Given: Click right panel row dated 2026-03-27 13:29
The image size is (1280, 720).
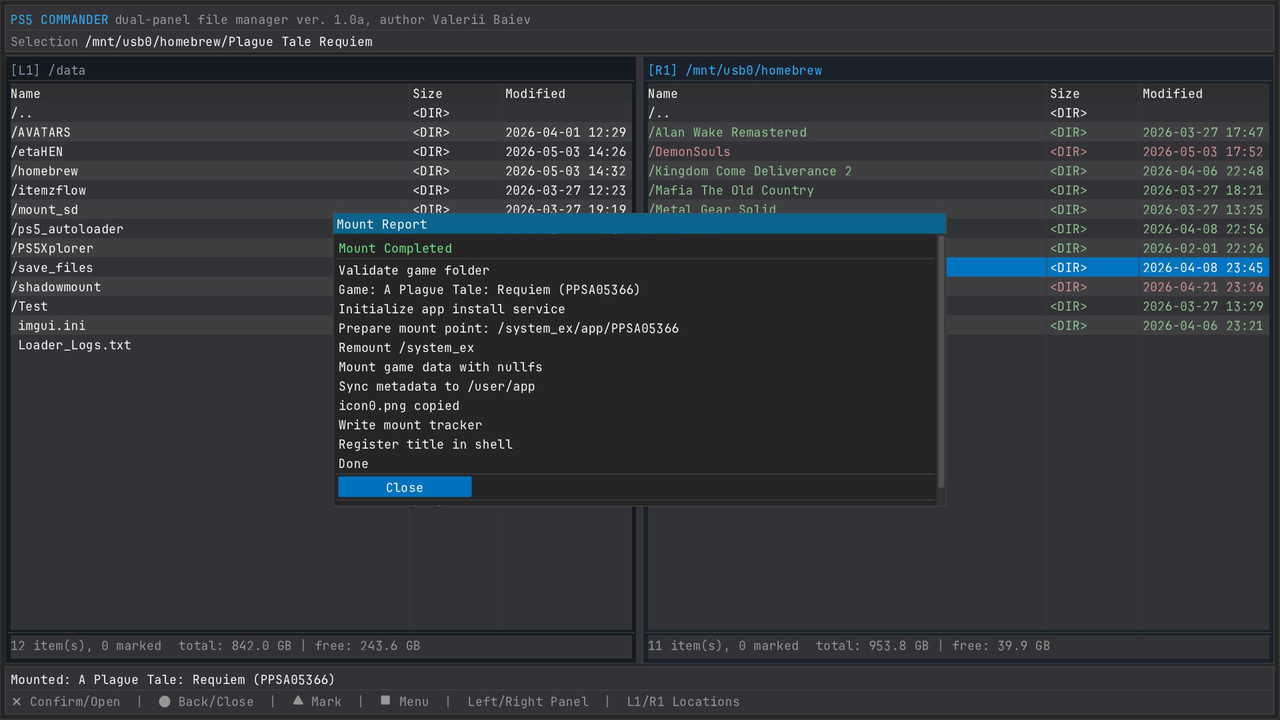Looking at the screenshot, I should click(x=1108, y=306).
